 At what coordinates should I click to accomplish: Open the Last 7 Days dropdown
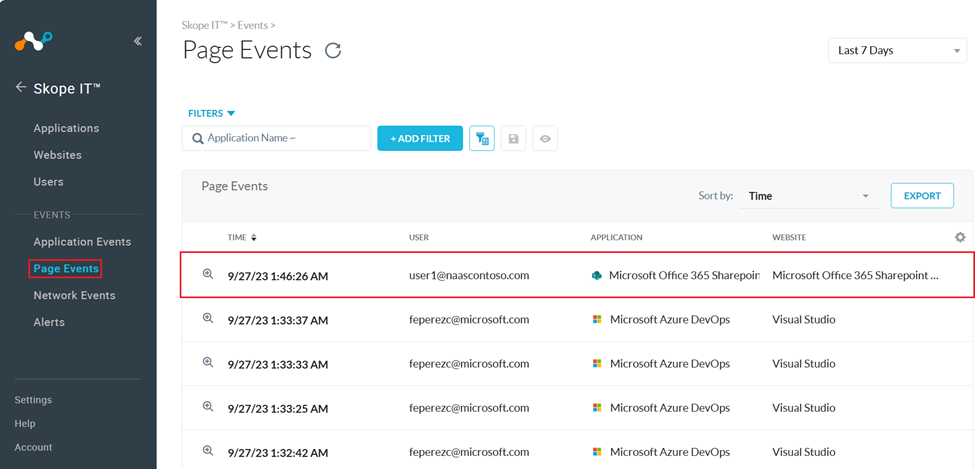897,50
